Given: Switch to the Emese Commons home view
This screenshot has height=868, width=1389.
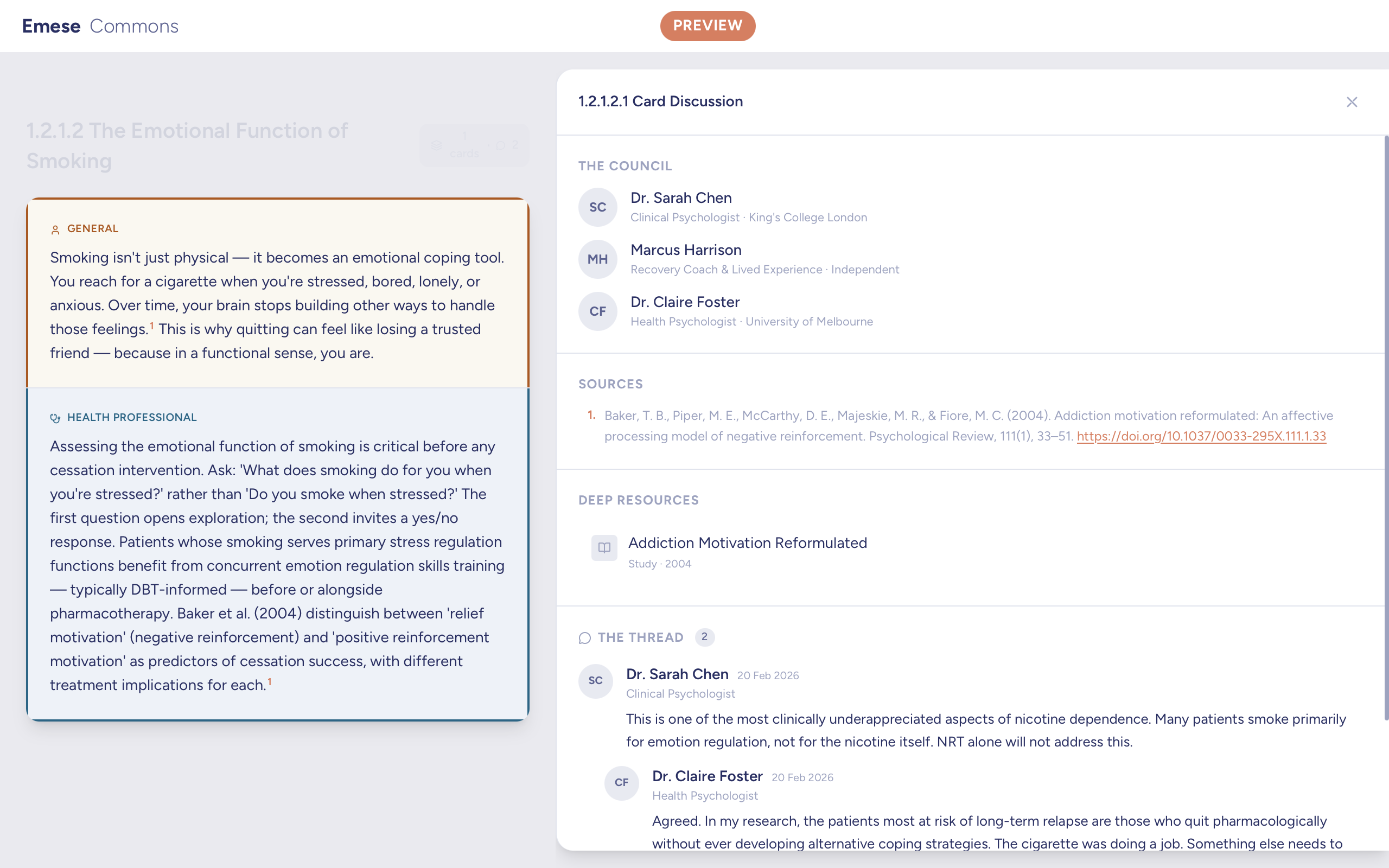Looking at the screenshot, I should coord(100,25).
